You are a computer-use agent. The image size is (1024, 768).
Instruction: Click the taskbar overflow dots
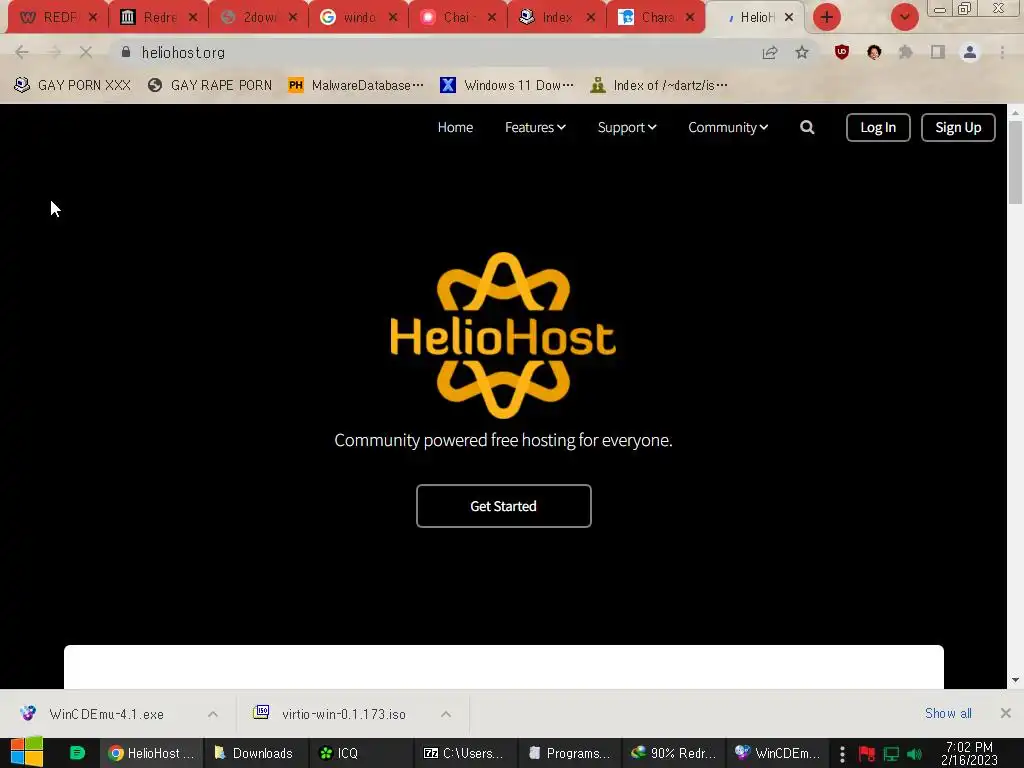(x=842, y=754)
